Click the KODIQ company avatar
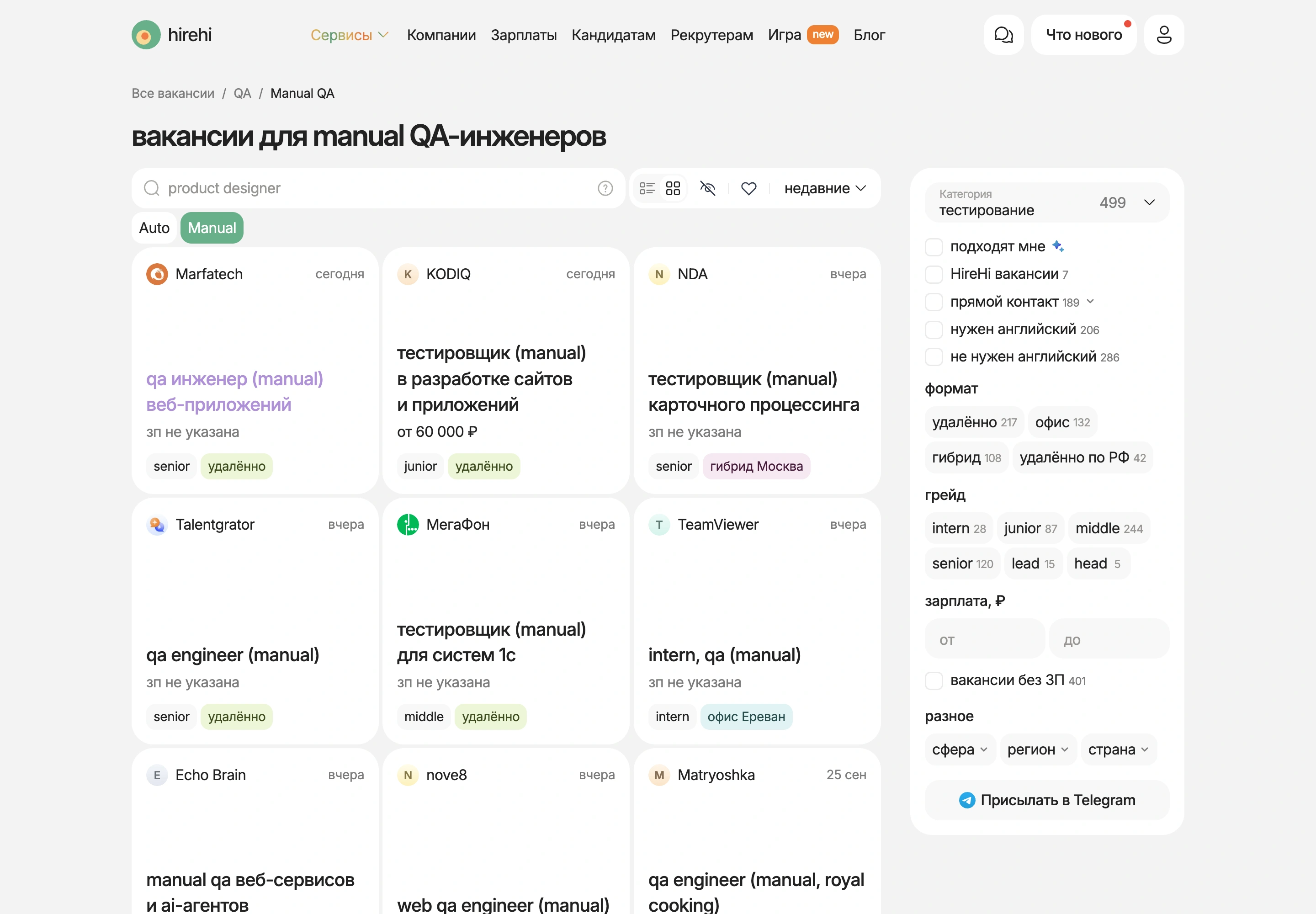 point(408,274)
